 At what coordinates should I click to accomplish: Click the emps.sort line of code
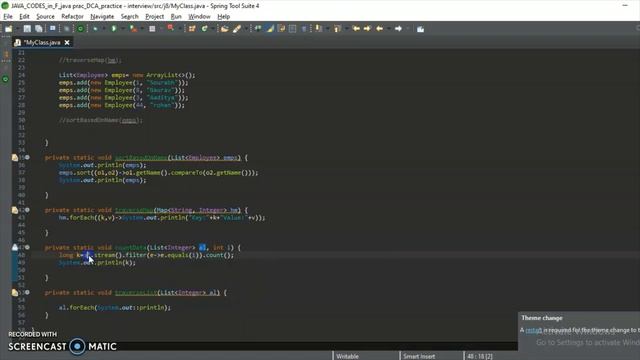[x=158, y=173]
